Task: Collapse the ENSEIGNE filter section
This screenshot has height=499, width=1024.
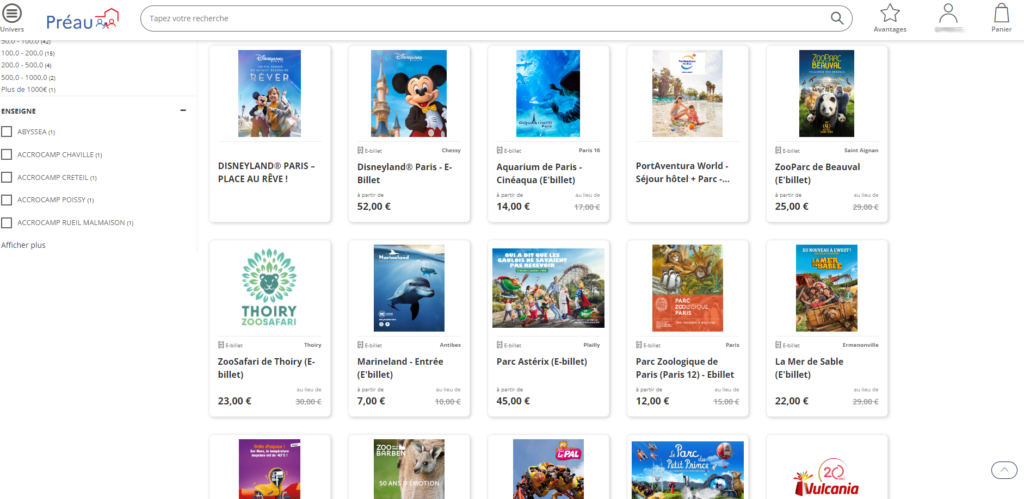Action: click(184, 111)
